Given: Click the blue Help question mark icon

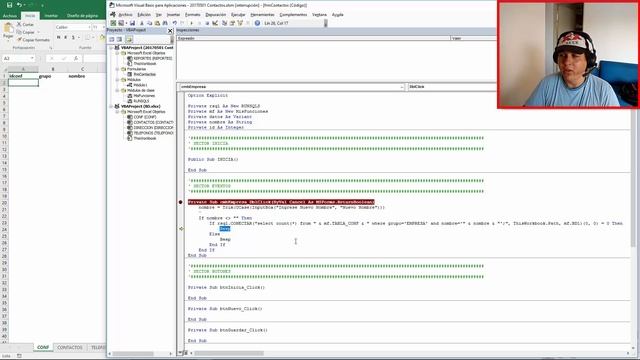Looking at the screenshot, I should [x=257, y=23].
